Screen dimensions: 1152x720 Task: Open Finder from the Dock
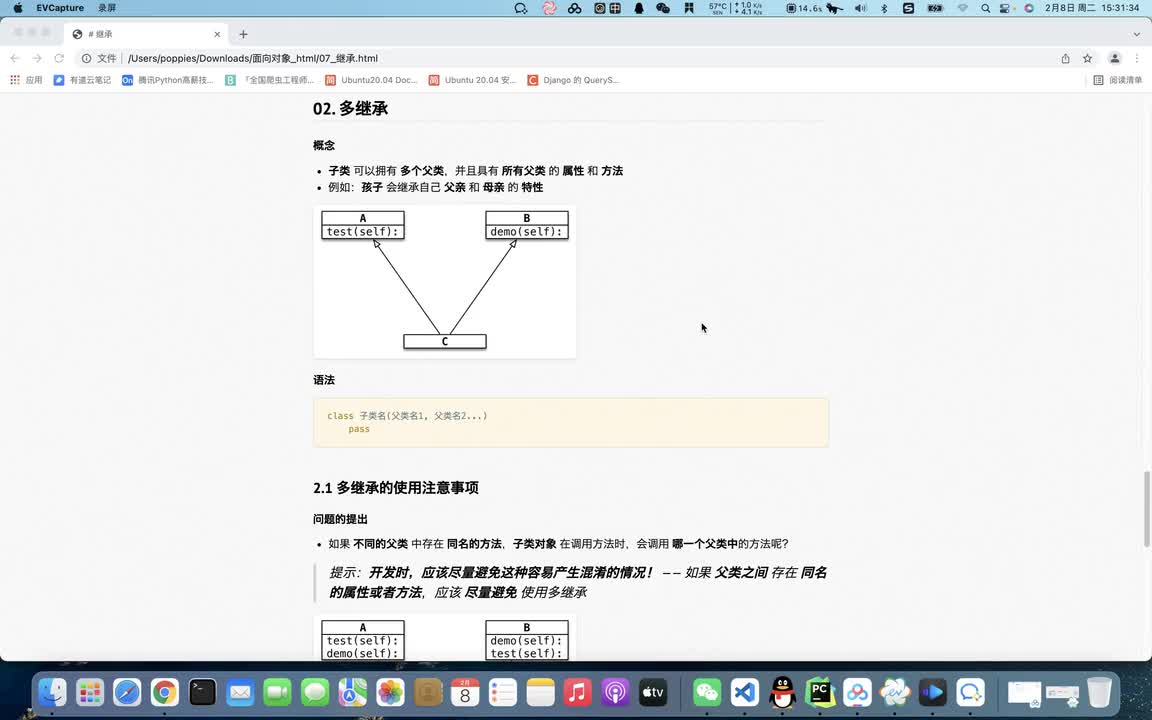(52, 692)
